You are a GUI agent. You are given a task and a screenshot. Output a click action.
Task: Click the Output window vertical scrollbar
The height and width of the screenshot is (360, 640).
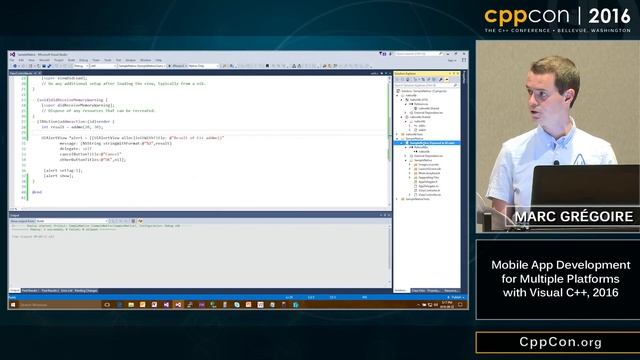pyautogui.click(x=389, y=253)
